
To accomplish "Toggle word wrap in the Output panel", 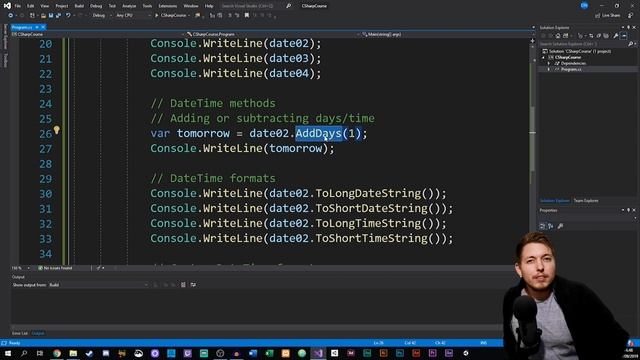I will [x=193, y=285].
